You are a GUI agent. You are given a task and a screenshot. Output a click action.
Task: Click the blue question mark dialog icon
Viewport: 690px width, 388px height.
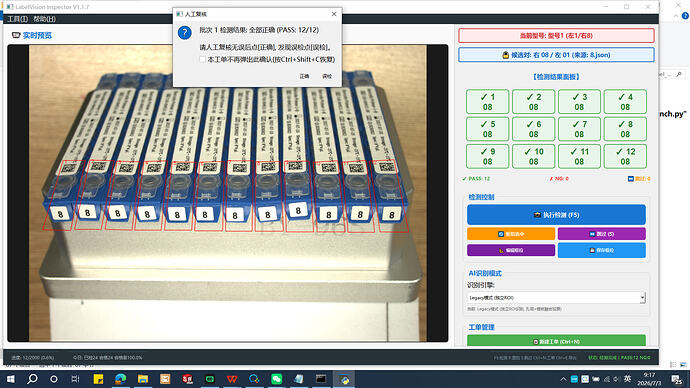[185, 32]
